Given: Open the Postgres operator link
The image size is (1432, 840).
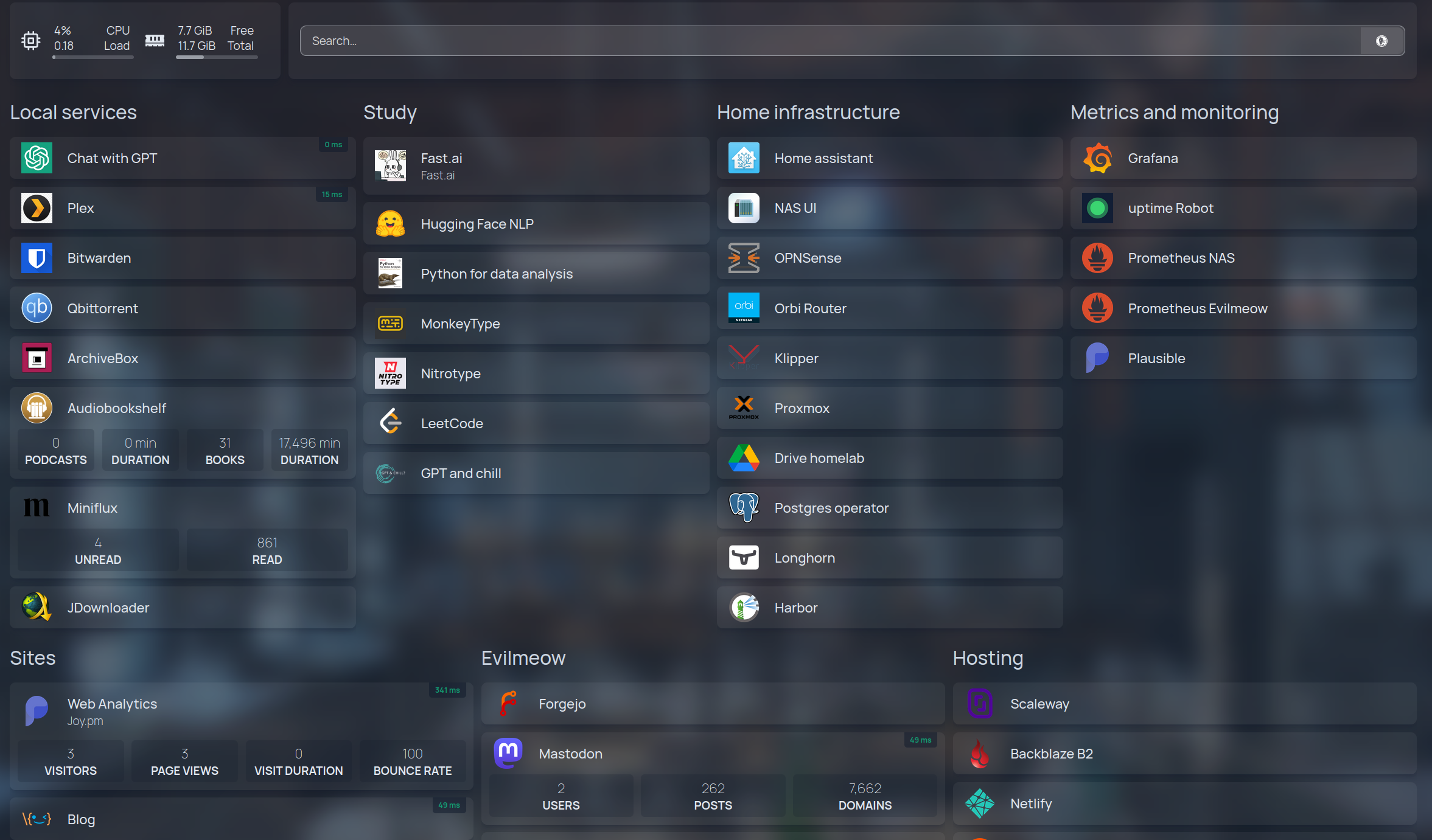Looking at the screenshot, I should coord(831,508).
